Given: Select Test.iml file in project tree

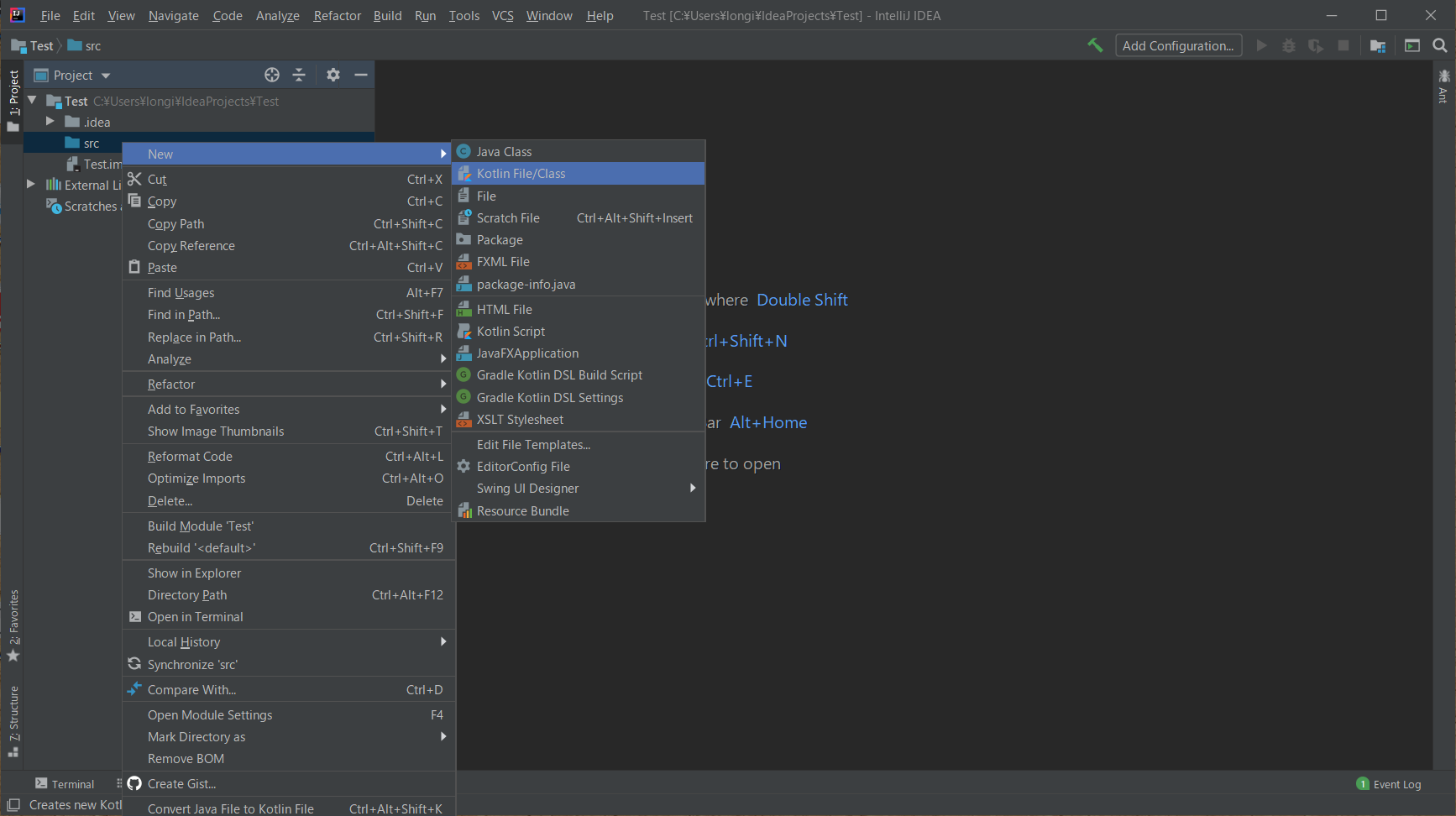Looking at the screenshot, I should pyautogui.click(x=94, y=164).
